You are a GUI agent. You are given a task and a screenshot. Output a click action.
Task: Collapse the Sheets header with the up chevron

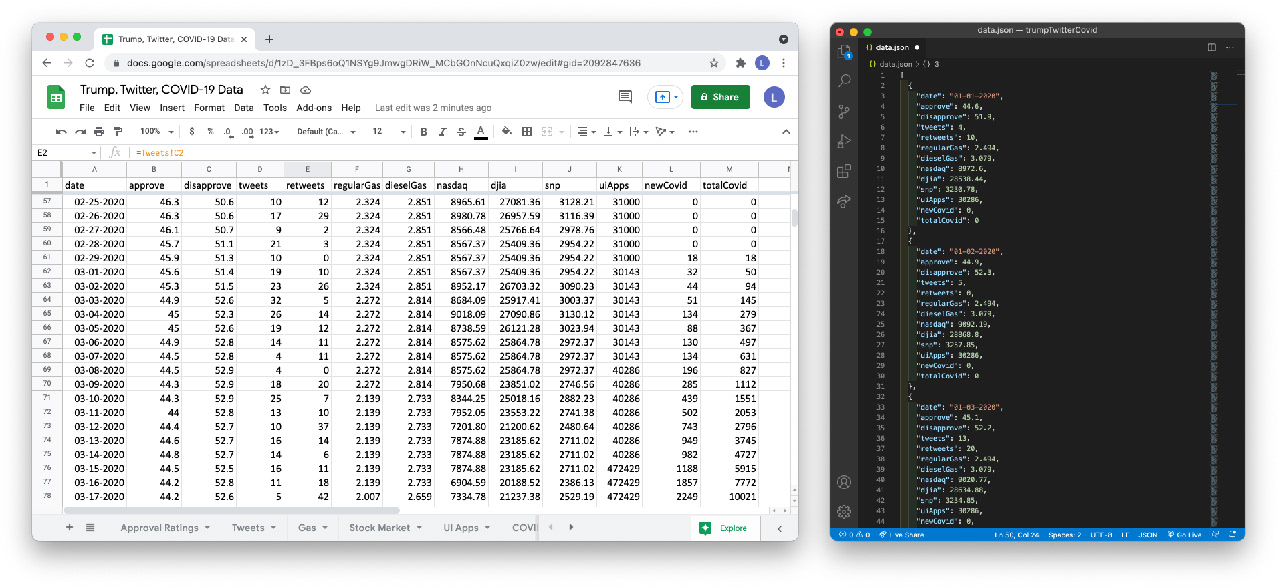coord(784,132)
